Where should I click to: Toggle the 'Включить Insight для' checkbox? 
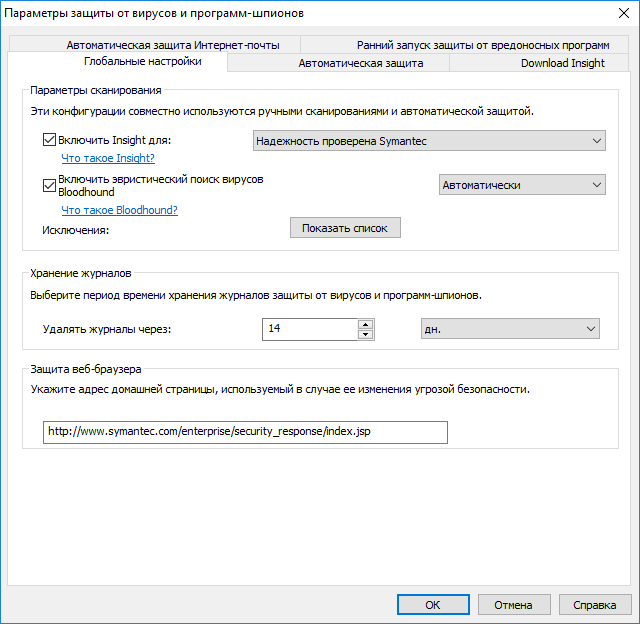click(x=50, y=141)
